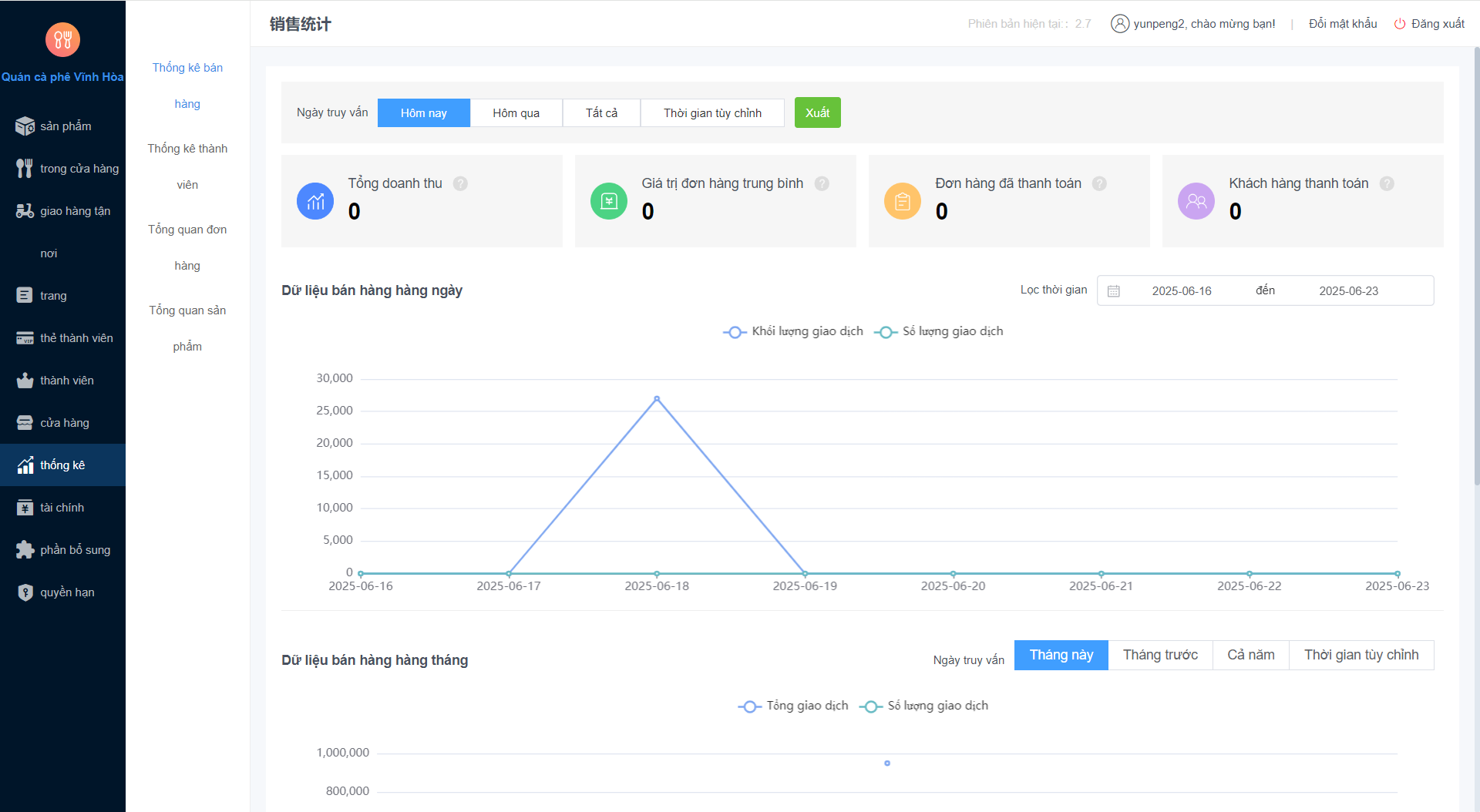This screenshot has width=1480, height=812.
Task: Click the fork and knife trong cửa hàng icon
Action: [x=25, y=169]
